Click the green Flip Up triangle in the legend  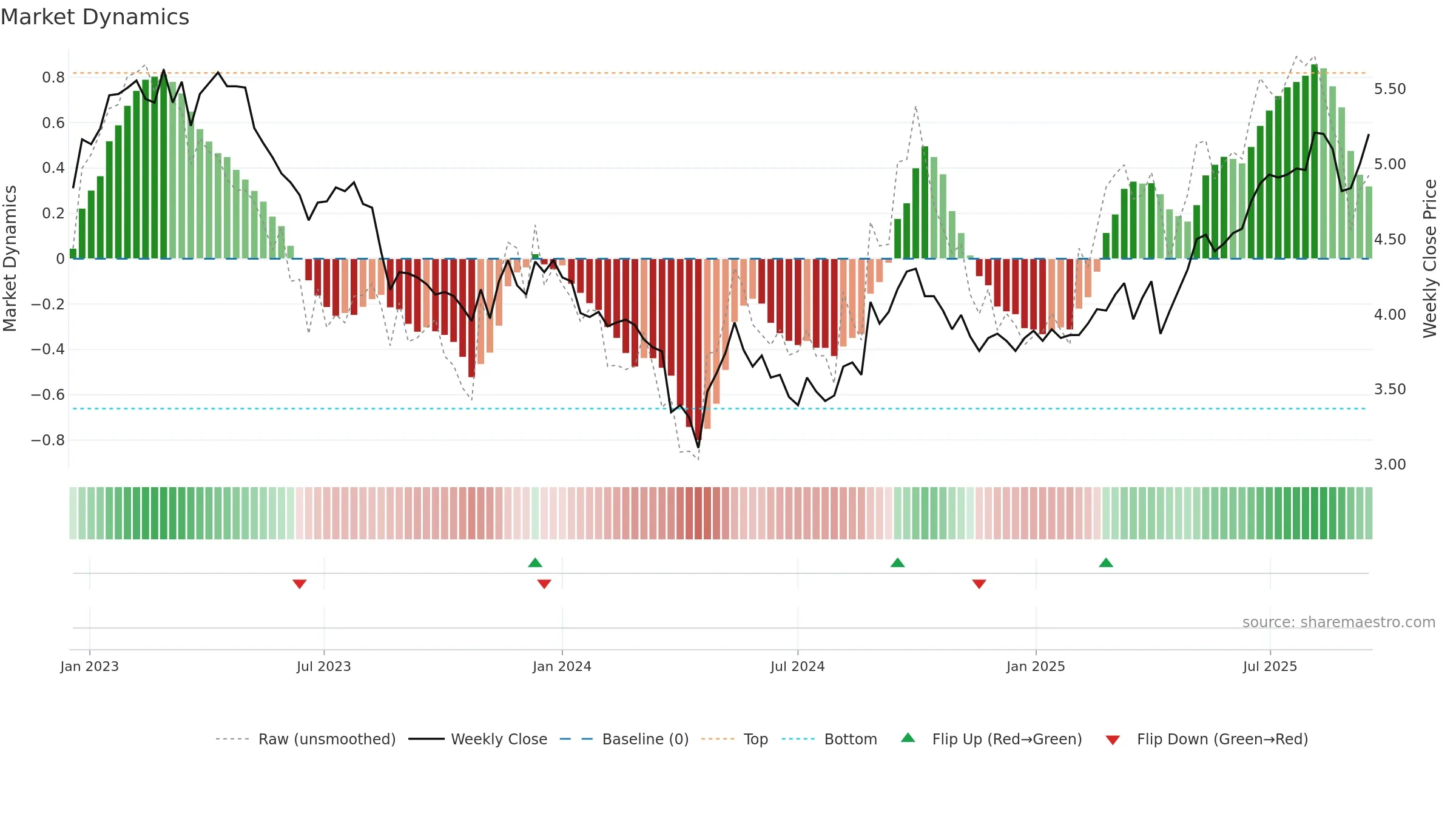908,738
